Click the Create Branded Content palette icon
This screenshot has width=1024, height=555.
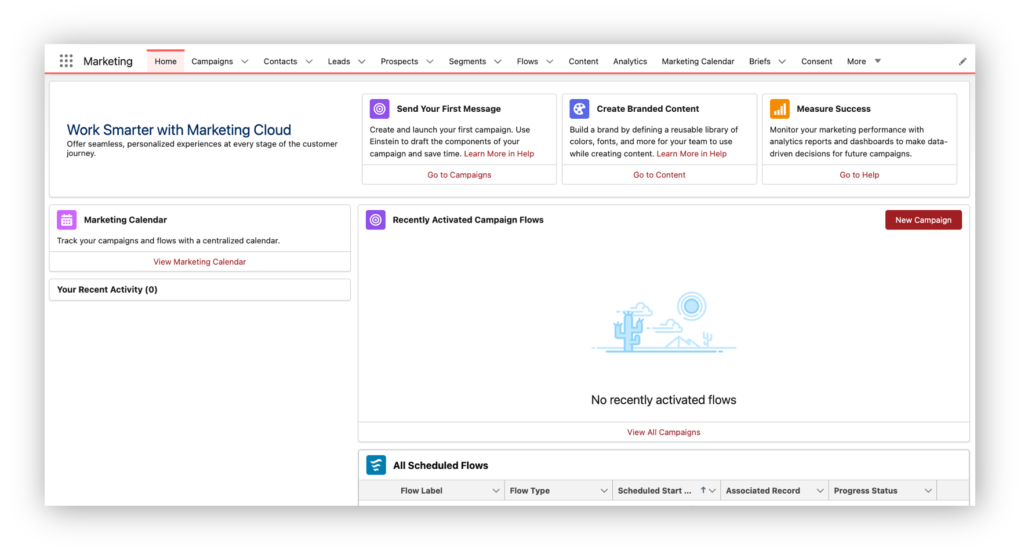tap(579, 108)
